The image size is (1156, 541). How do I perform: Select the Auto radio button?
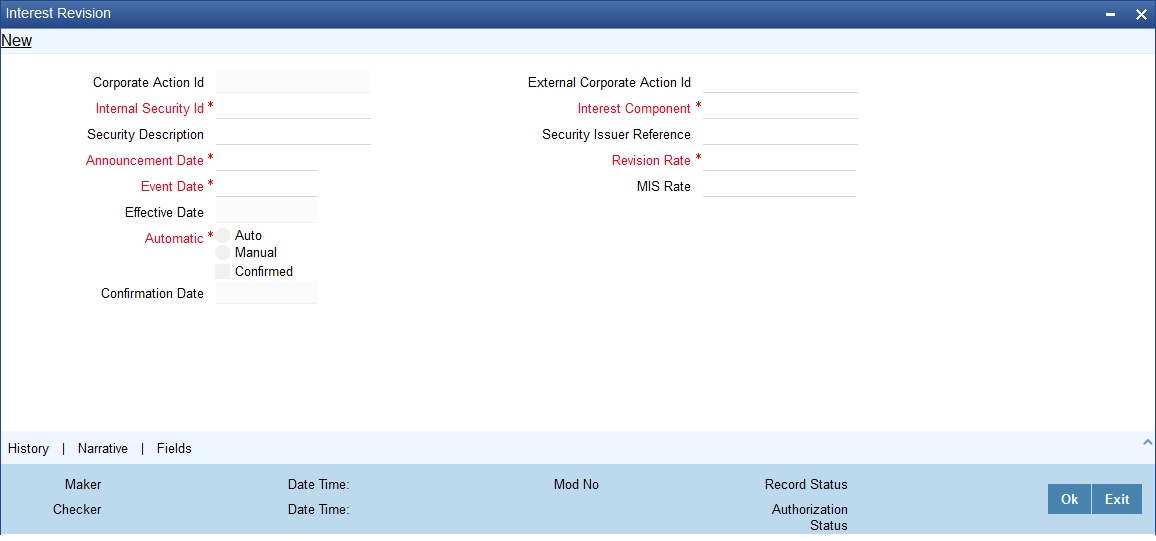click(x=223, y=236)
